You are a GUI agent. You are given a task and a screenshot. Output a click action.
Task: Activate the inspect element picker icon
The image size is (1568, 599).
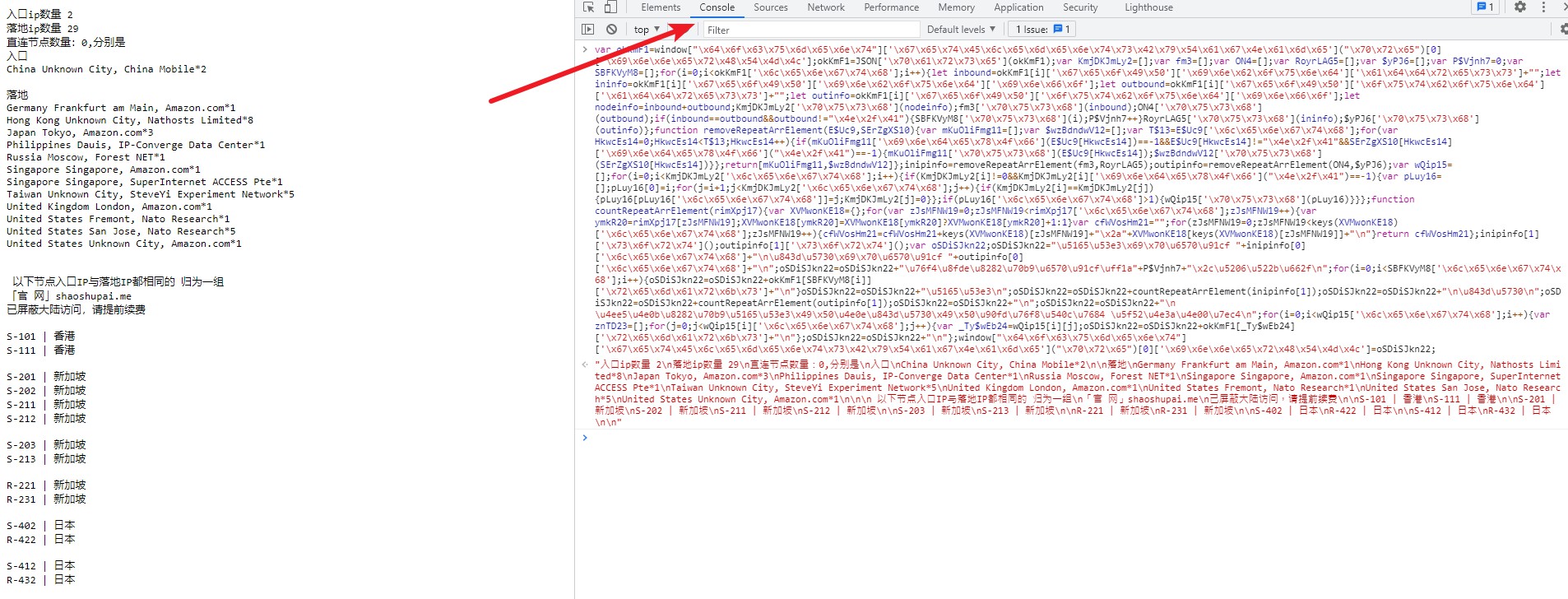click(x=588, y=7)
